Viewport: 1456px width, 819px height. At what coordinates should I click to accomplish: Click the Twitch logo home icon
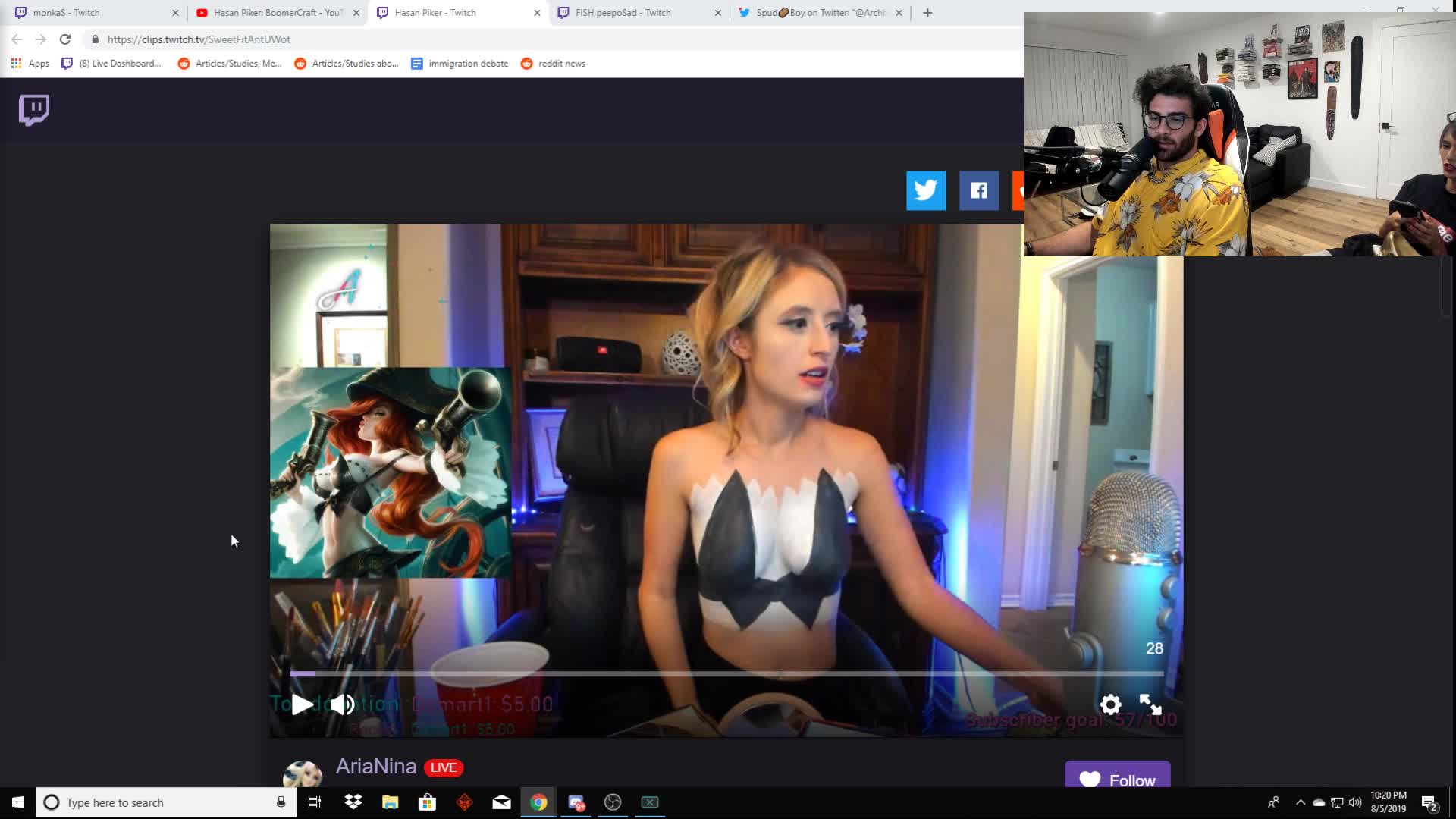(34, 110)
